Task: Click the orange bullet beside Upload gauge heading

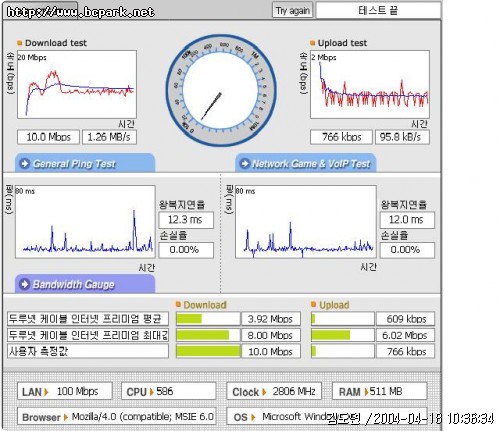Action: point(313,304)
